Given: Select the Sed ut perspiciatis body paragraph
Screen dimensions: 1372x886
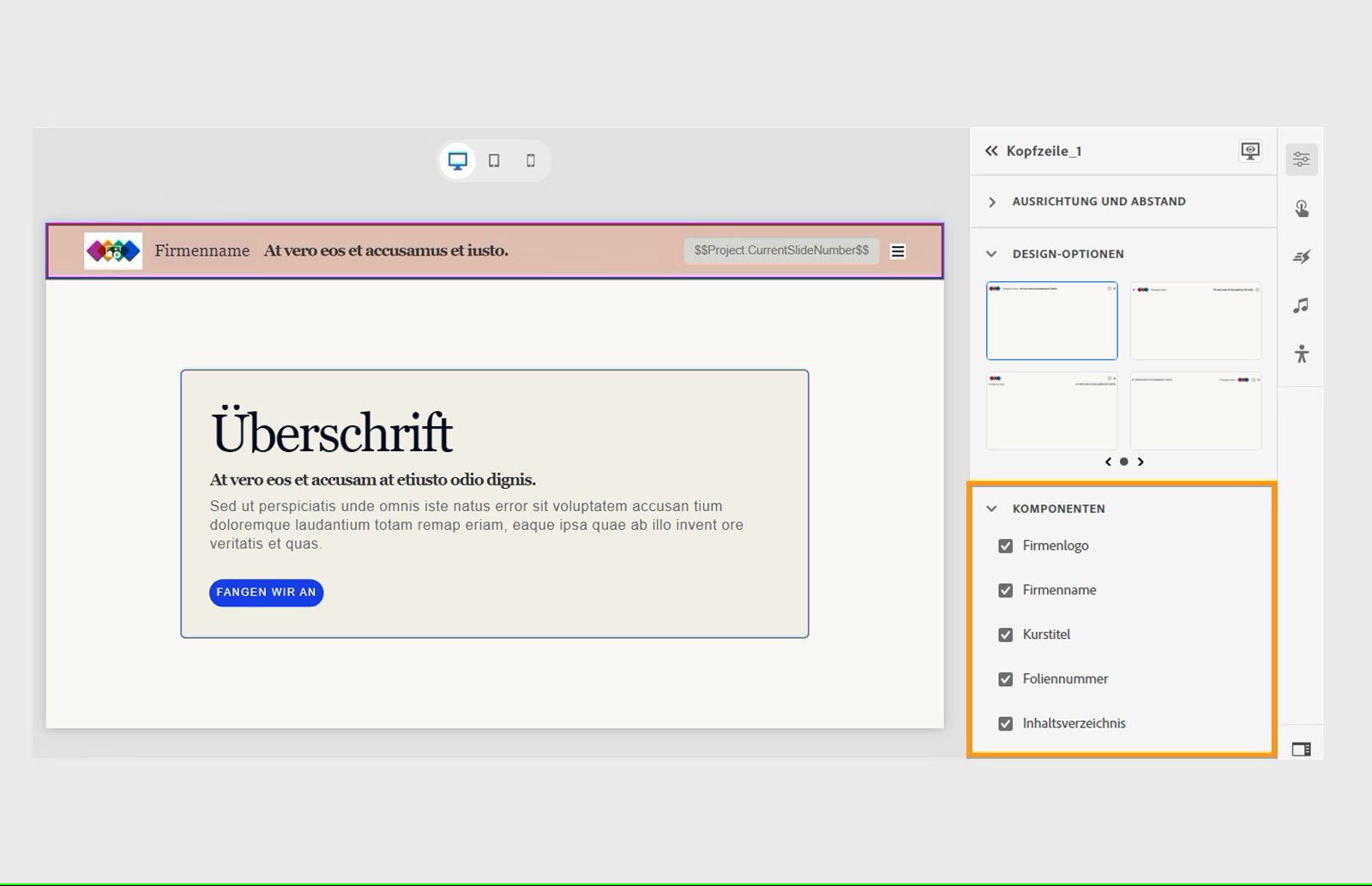Looking at the screenshot, I should pos(477,525).
